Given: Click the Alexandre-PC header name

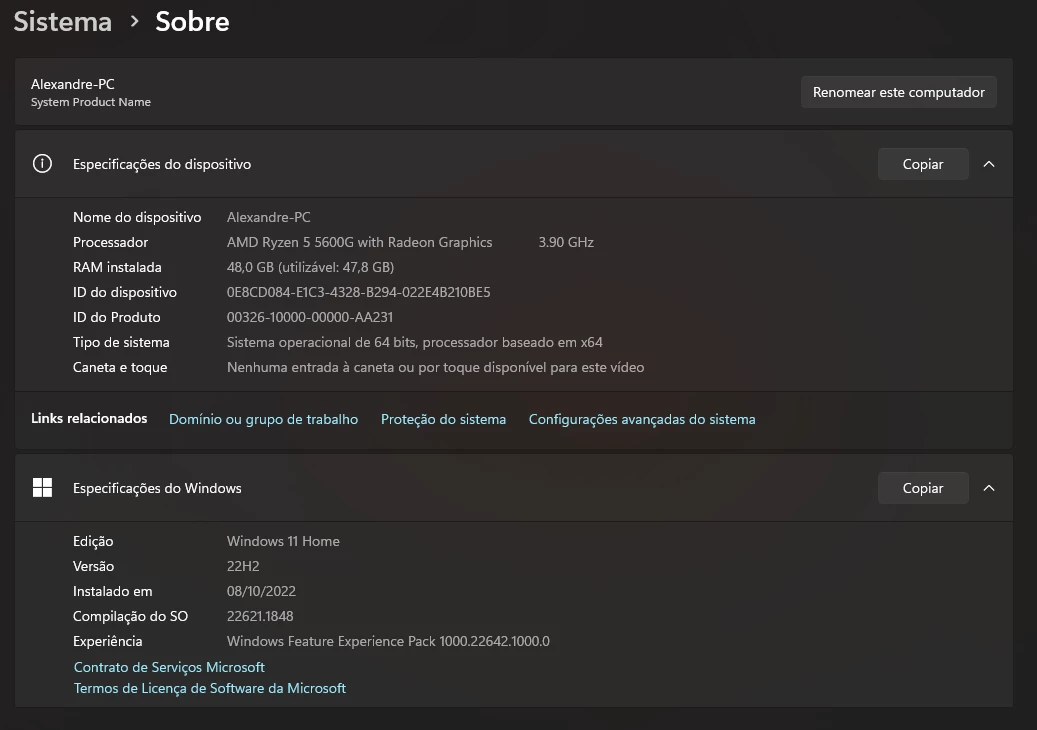Looking at the screenshot, I should pos(73,84).
